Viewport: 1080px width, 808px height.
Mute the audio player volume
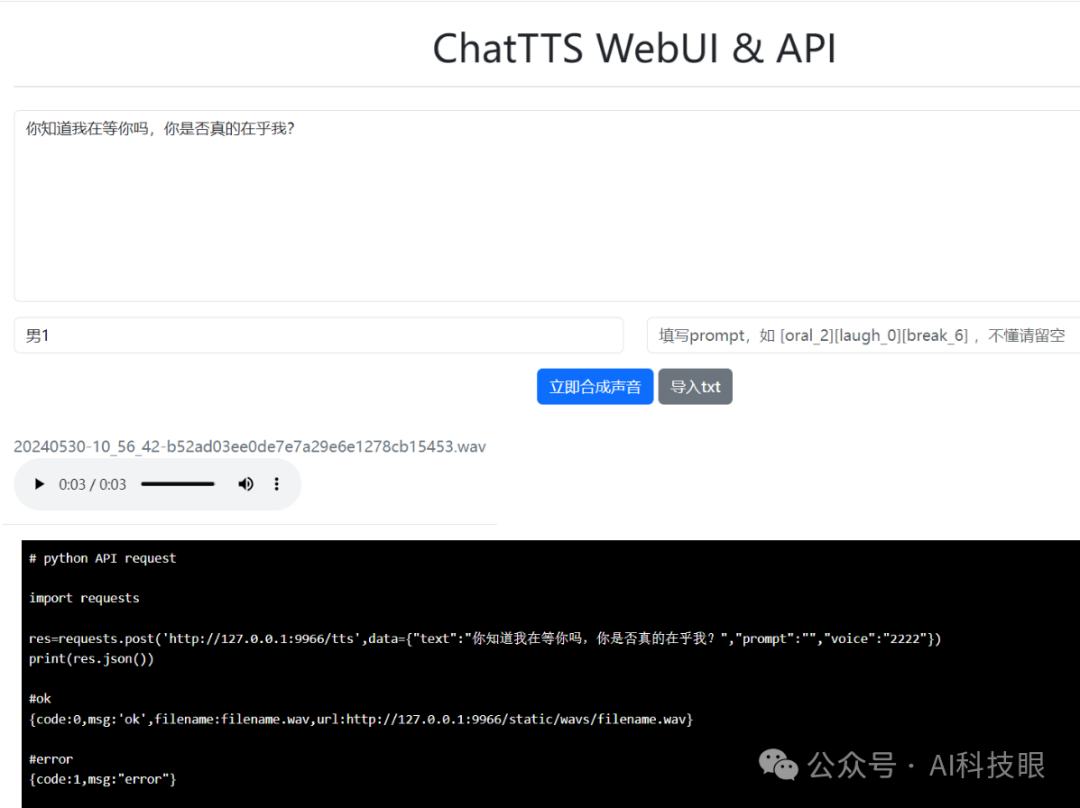pyautogui.click(x=245, y=485)
